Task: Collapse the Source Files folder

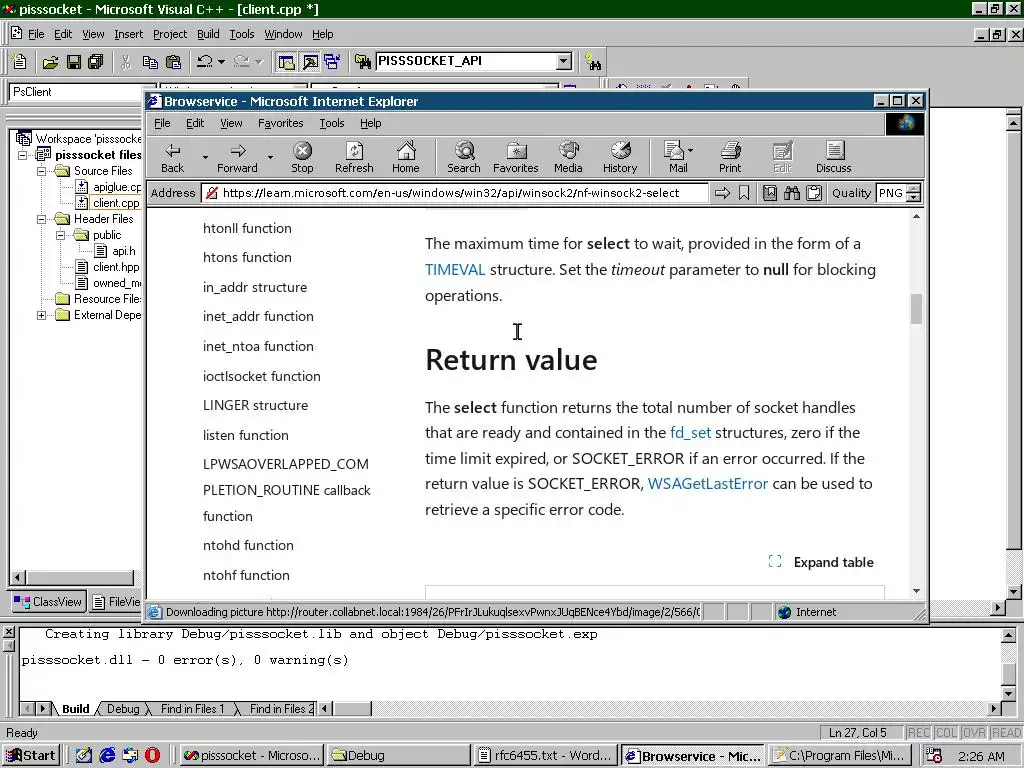Action: click(x=41, y=171)
